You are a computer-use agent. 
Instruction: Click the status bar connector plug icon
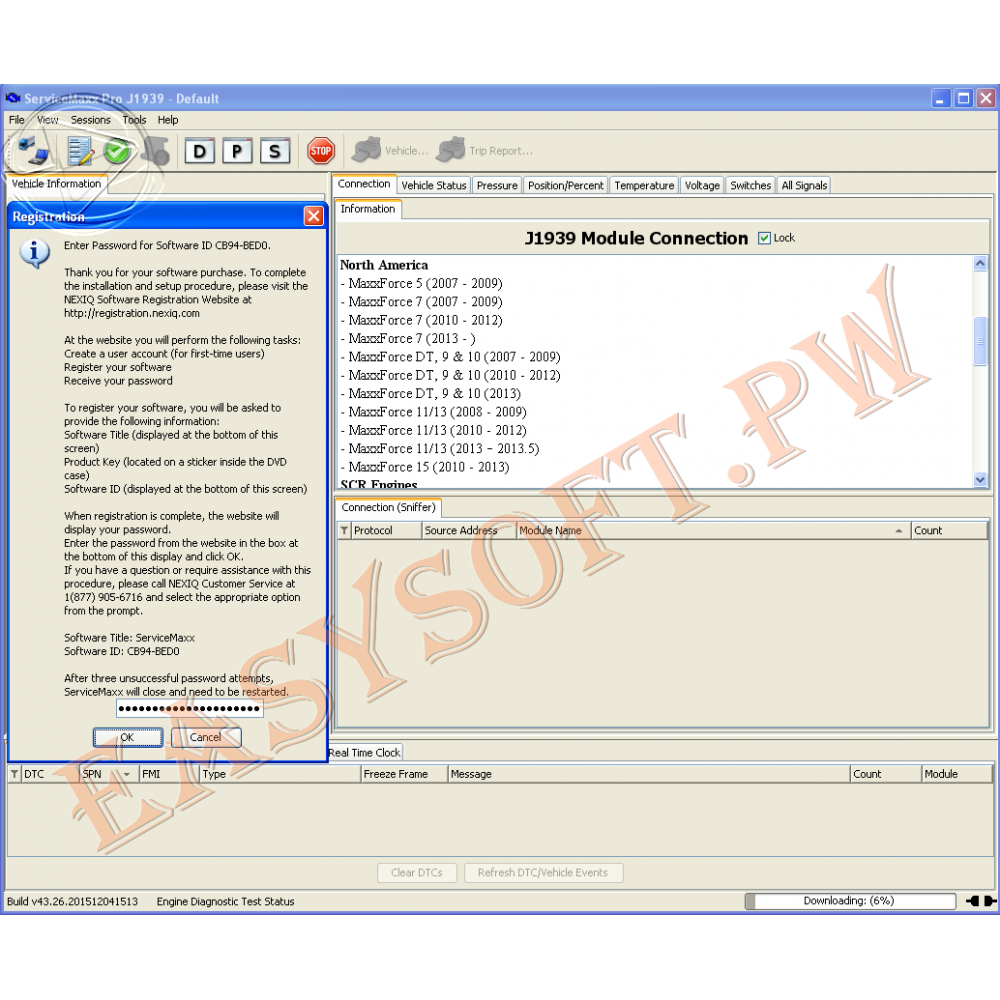coord(982,901)
